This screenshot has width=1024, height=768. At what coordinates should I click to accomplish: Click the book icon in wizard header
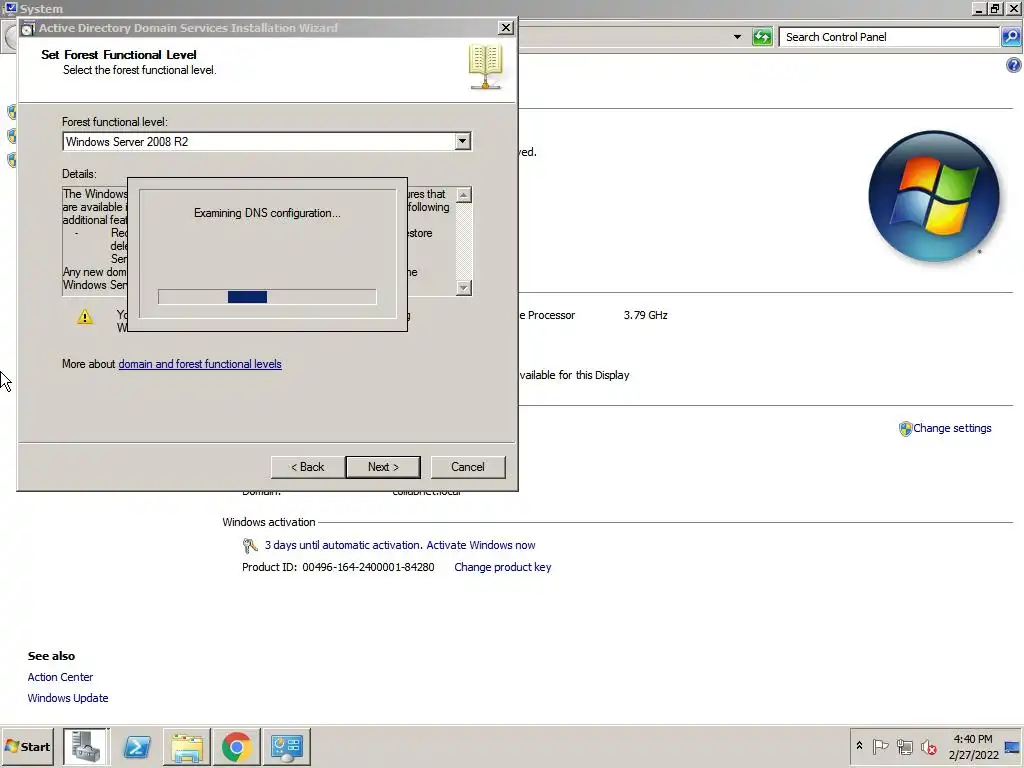485,67
